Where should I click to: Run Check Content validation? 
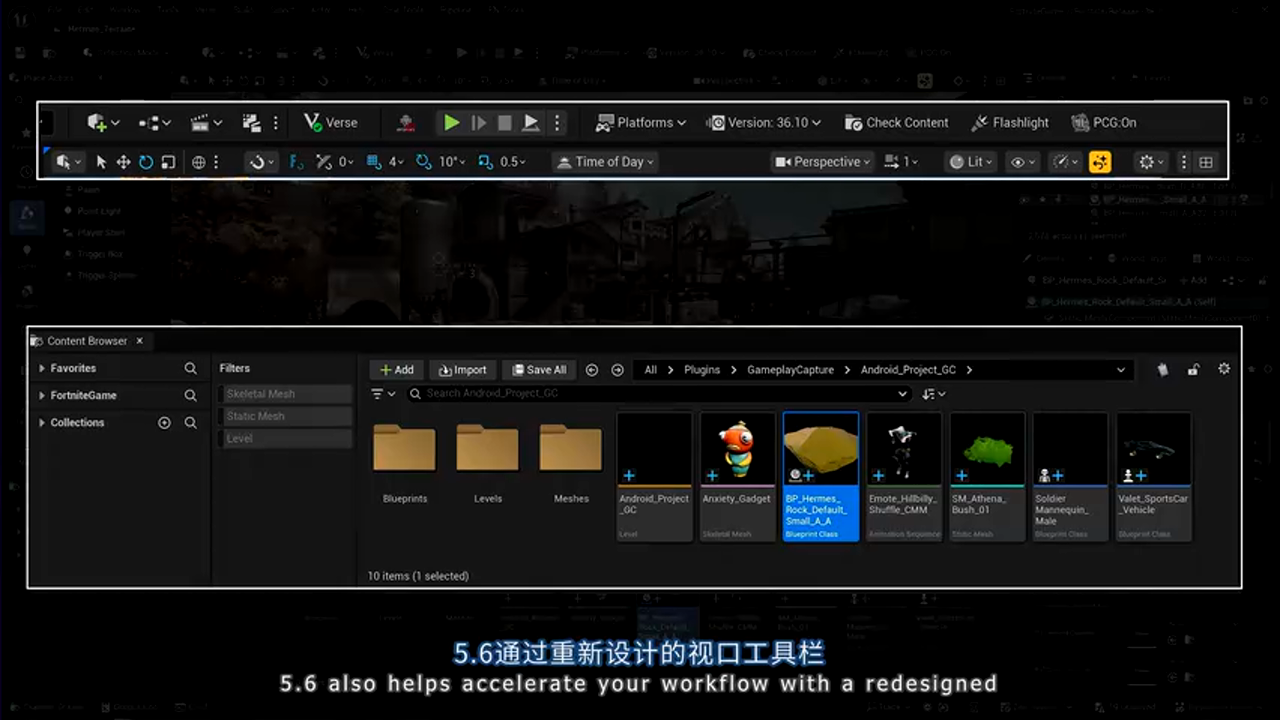tap(896, 122)
